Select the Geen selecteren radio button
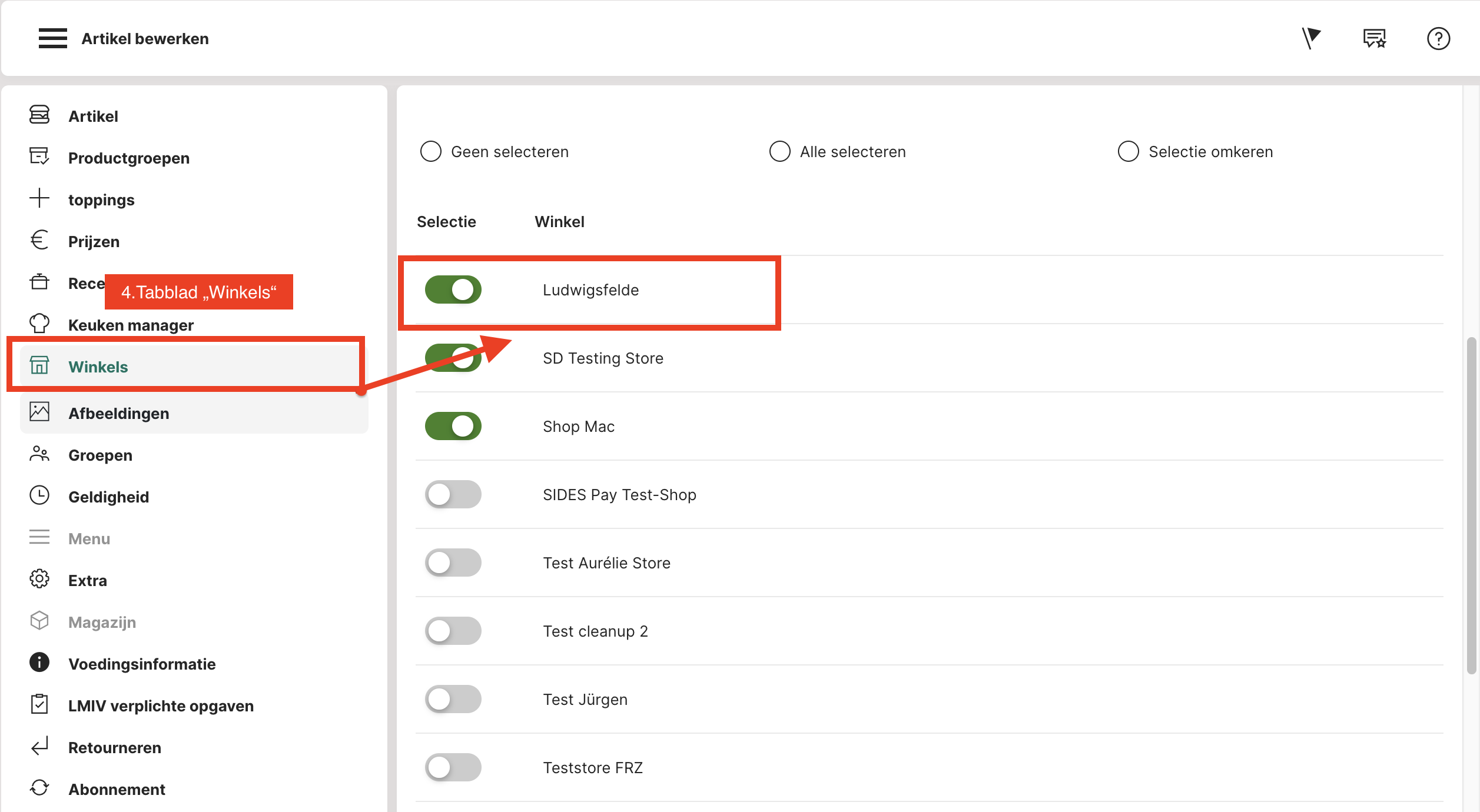The height and width of the screenshot is (812, 1480). pos(431,151)
